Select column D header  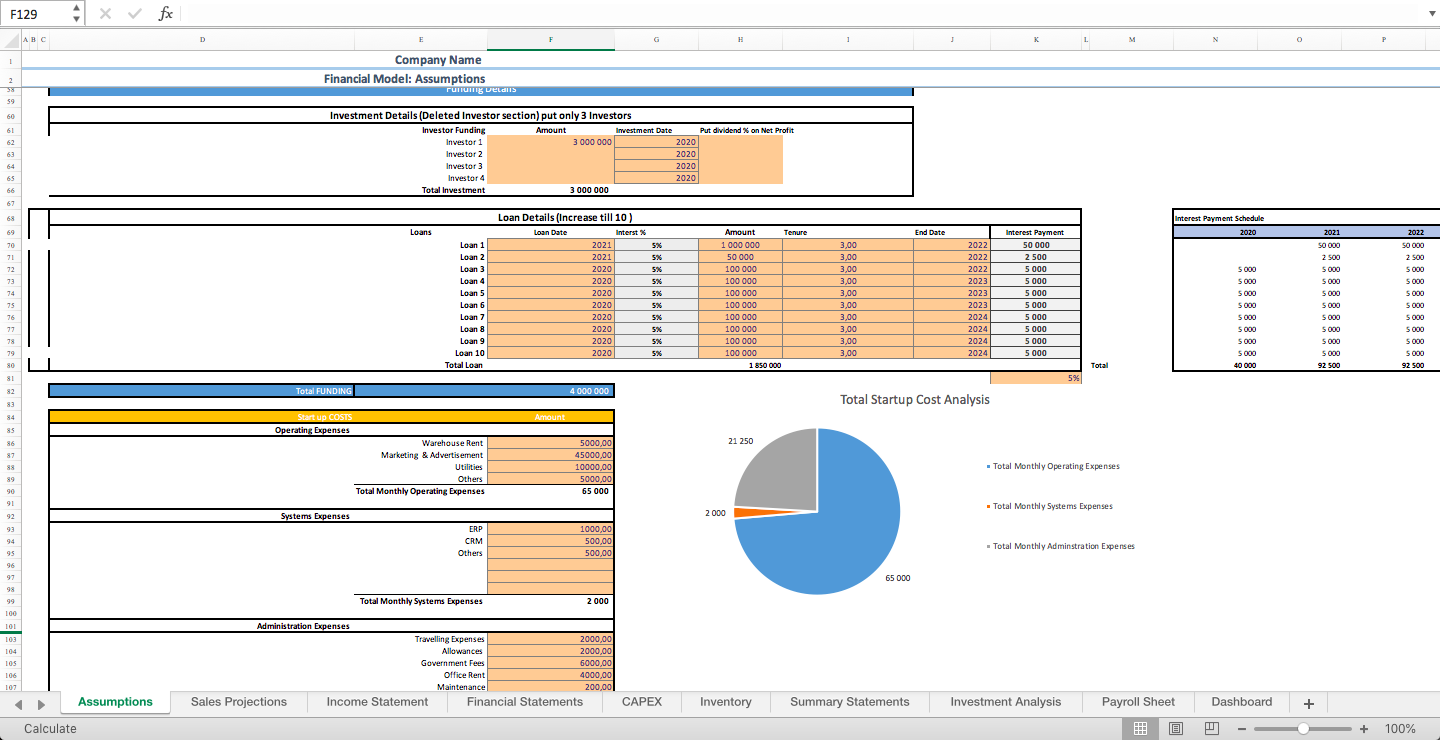203,40
